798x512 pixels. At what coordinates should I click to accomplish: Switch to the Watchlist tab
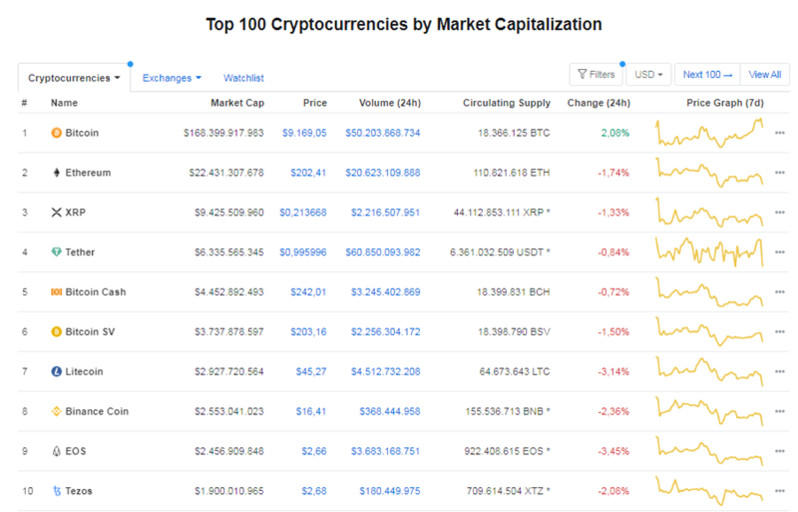243,77
